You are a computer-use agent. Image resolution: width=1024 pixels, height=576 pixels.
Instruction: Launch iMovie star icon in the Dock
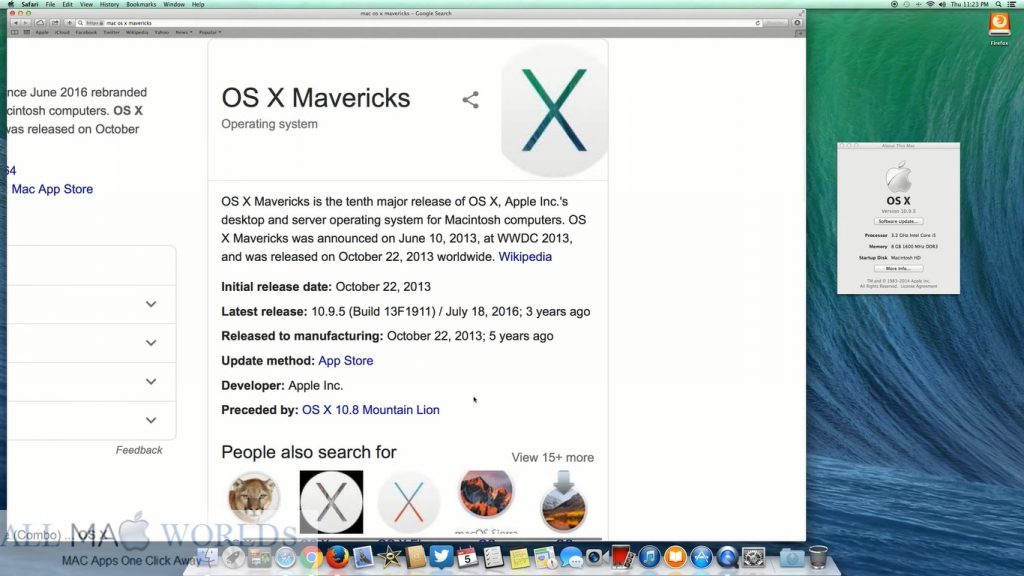click(x=389, y=557)
